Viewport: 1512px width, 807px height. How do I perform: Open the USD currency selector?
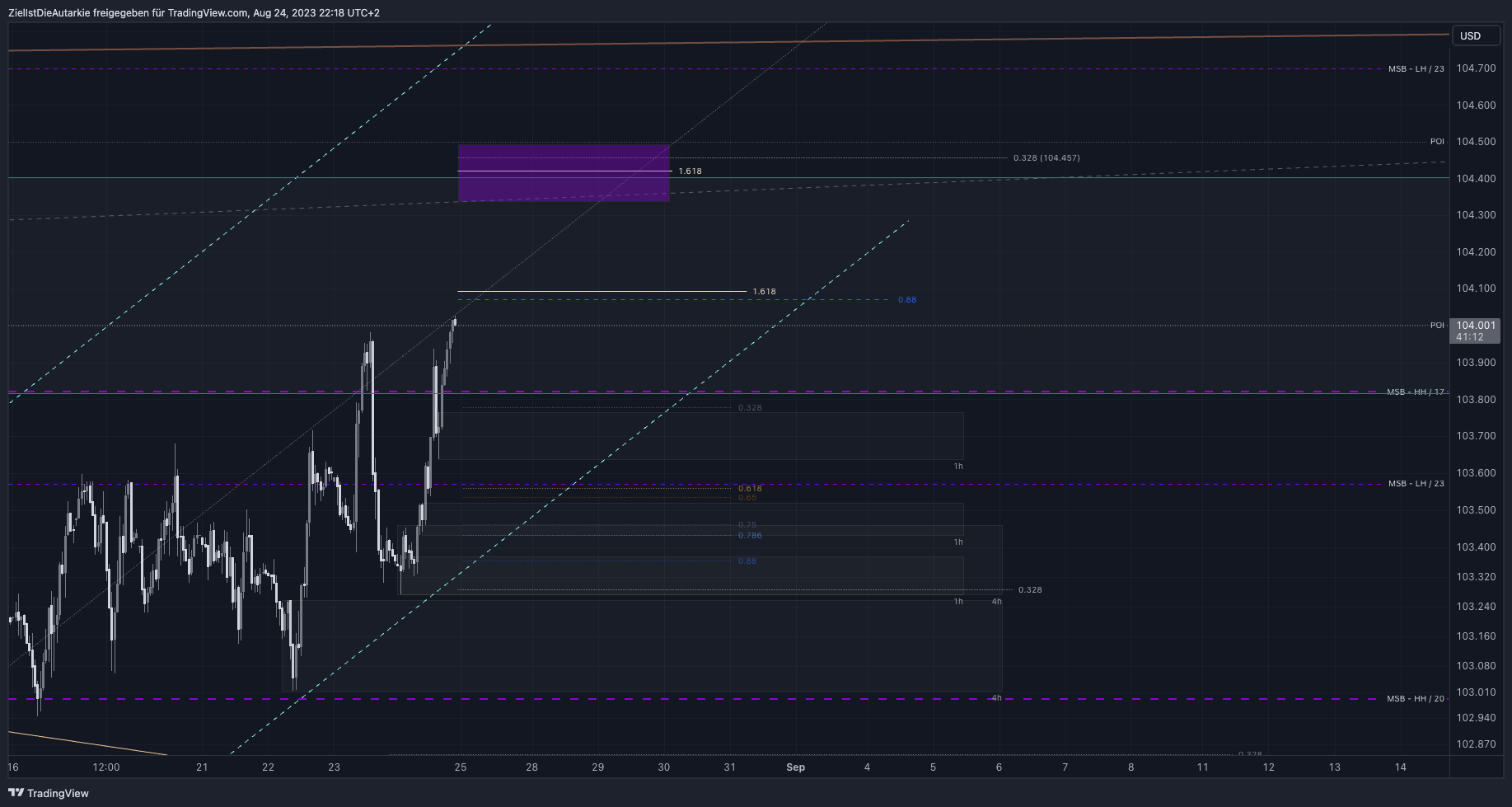(x=1477, y=35)
